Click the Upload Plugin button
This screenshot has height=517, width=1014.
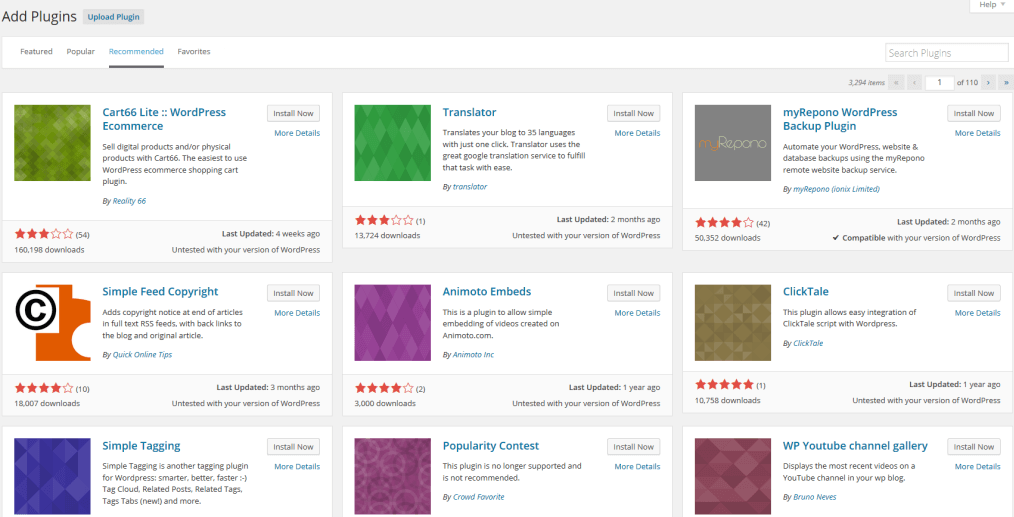(x=114, y=17)
